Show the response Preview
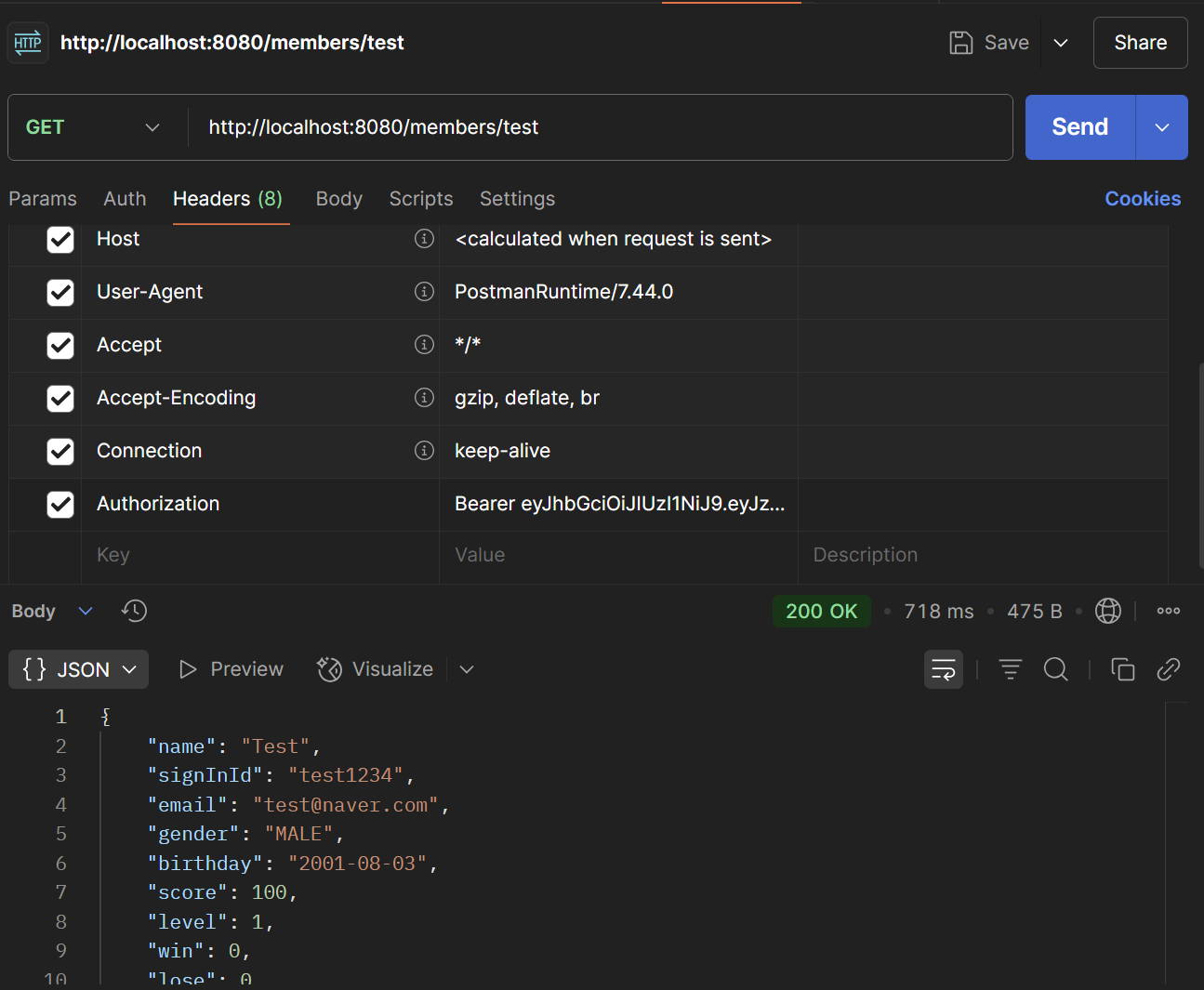 click(x=232, y=669)
